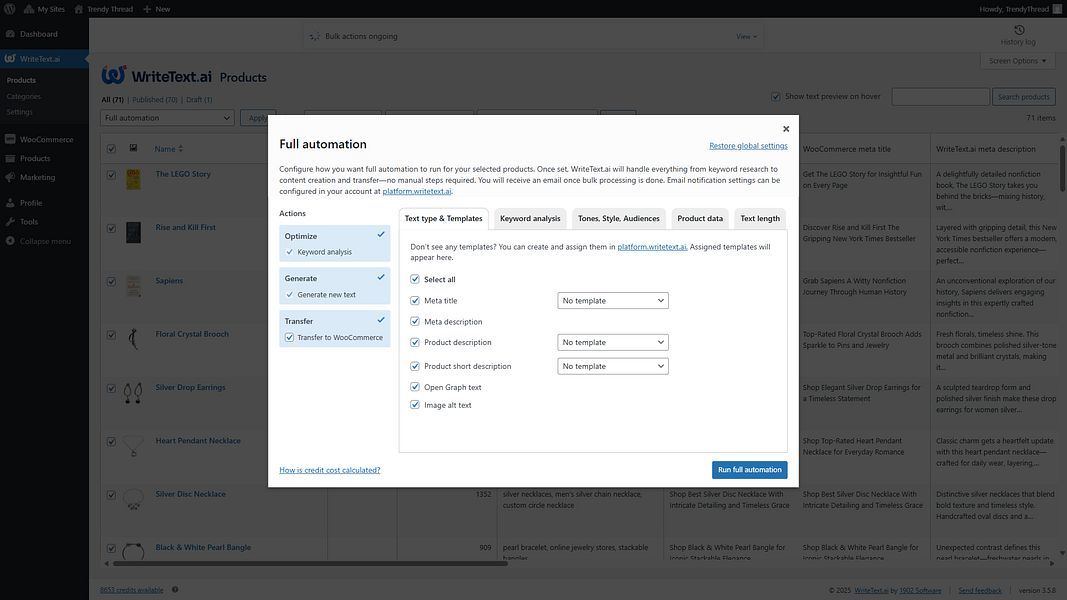Image resolution: width=1067 pixels, height=600 pixels.
Task: Click the History log clock icon
Action: 1018,29
